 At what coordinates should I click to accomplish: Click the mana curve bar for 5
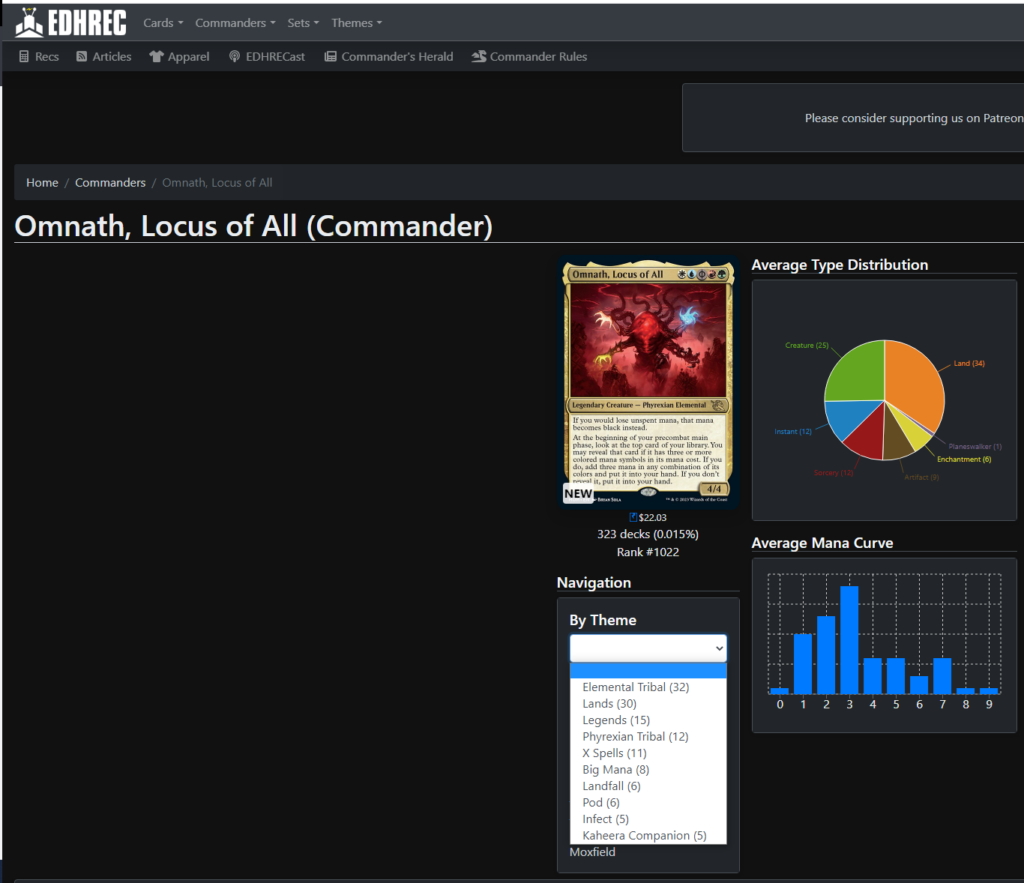point(896,676)
